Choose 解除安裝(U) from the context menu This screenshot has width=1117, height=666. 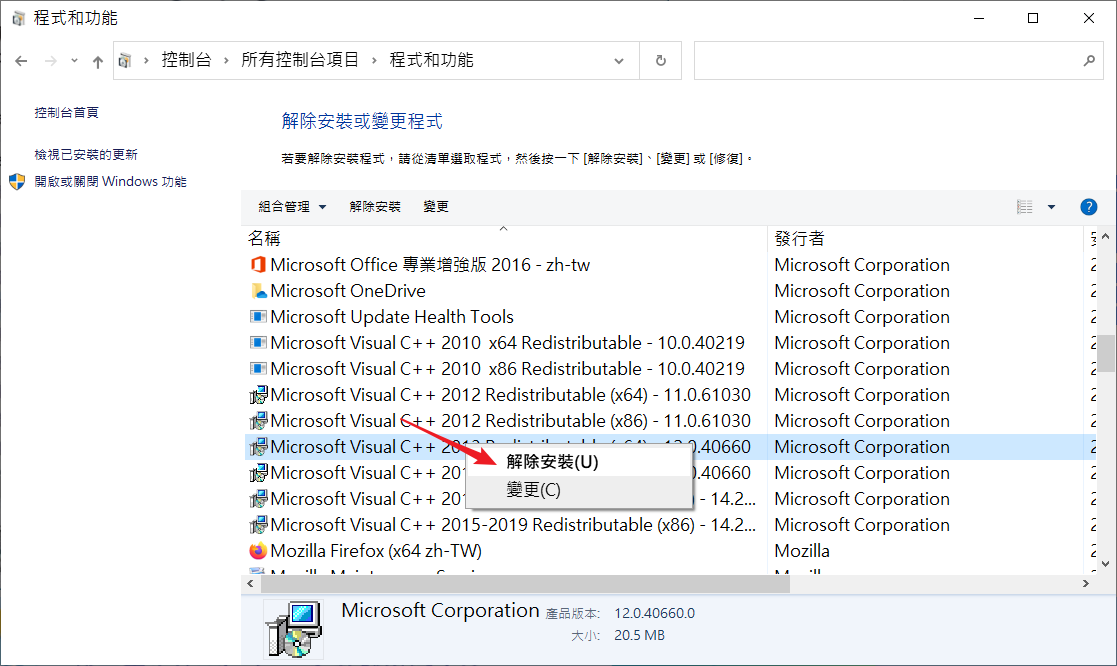point(578,462)
